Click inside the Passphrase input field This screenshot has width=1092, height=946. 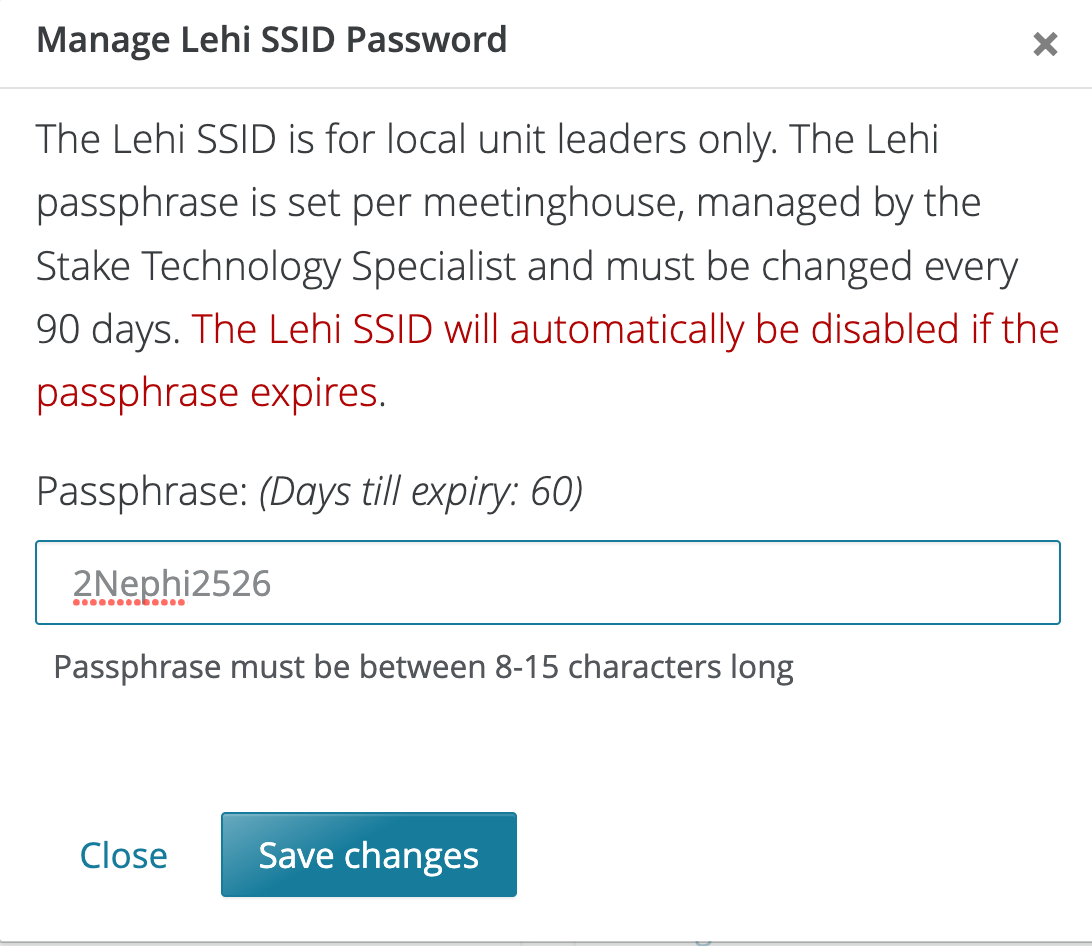point(547,583)
